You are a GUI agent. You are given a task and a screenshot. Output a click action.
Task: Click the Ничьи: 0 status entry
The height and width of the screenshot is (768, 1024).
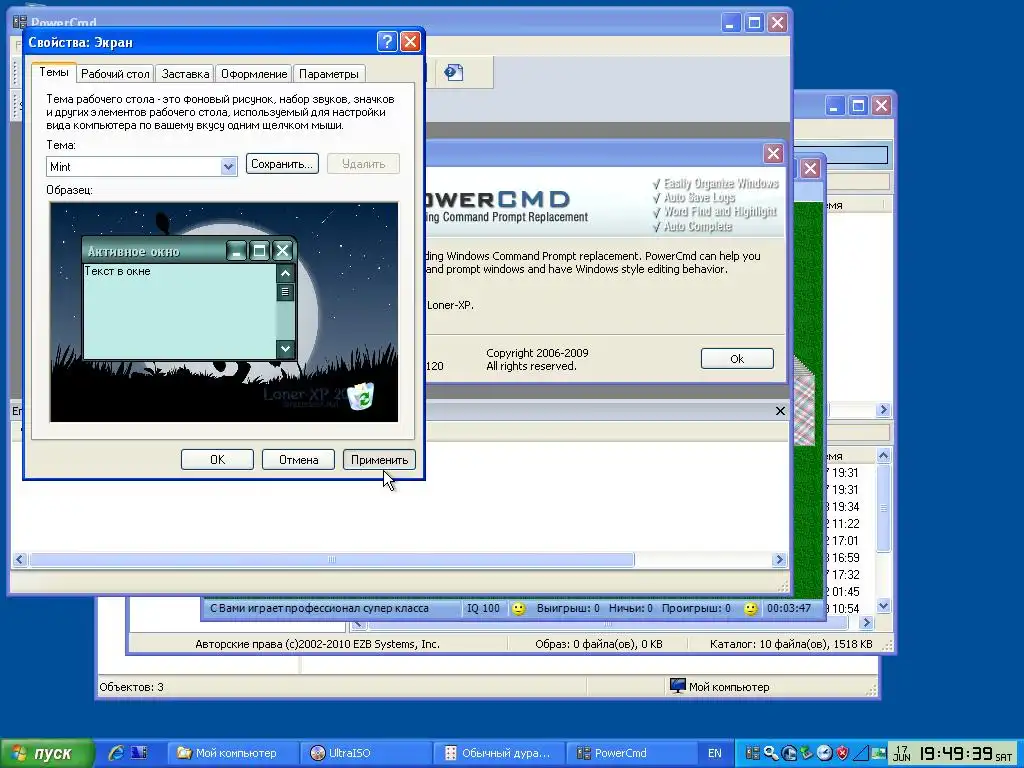631,609
